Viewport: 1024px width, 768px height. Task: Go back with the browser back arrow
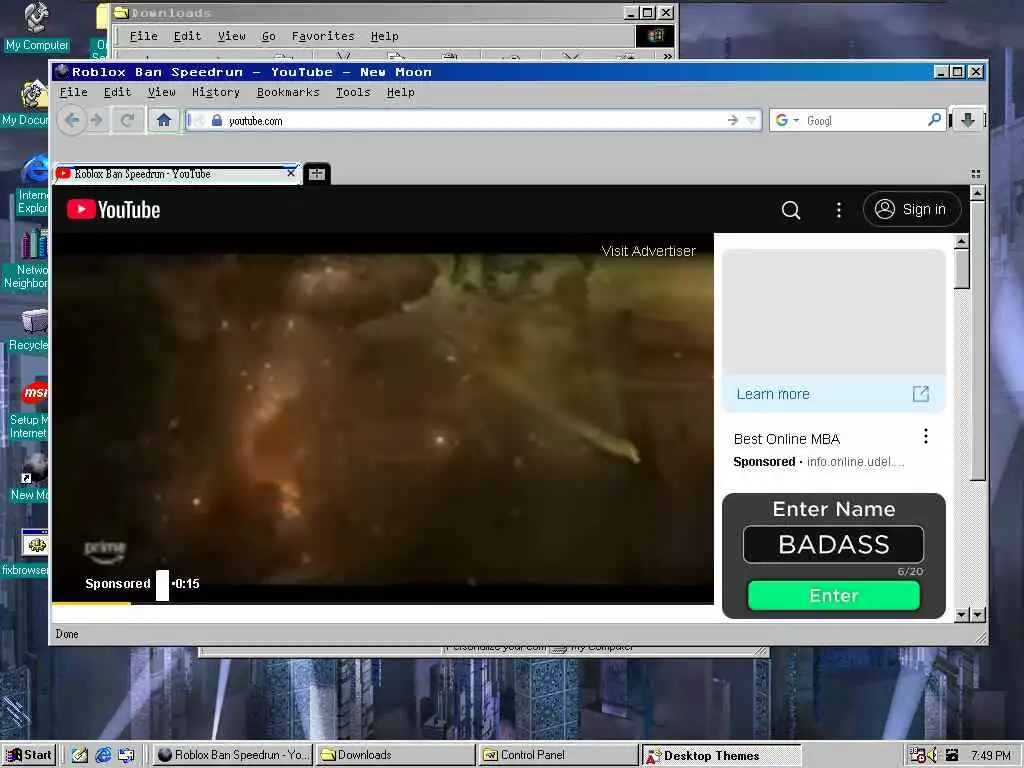click(x=72, y=120)
